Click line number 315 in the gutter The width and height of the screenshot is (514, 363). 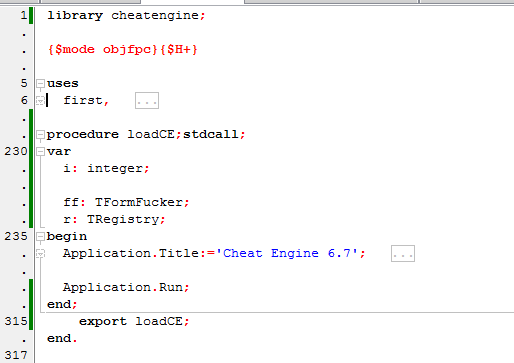(16, 321)
